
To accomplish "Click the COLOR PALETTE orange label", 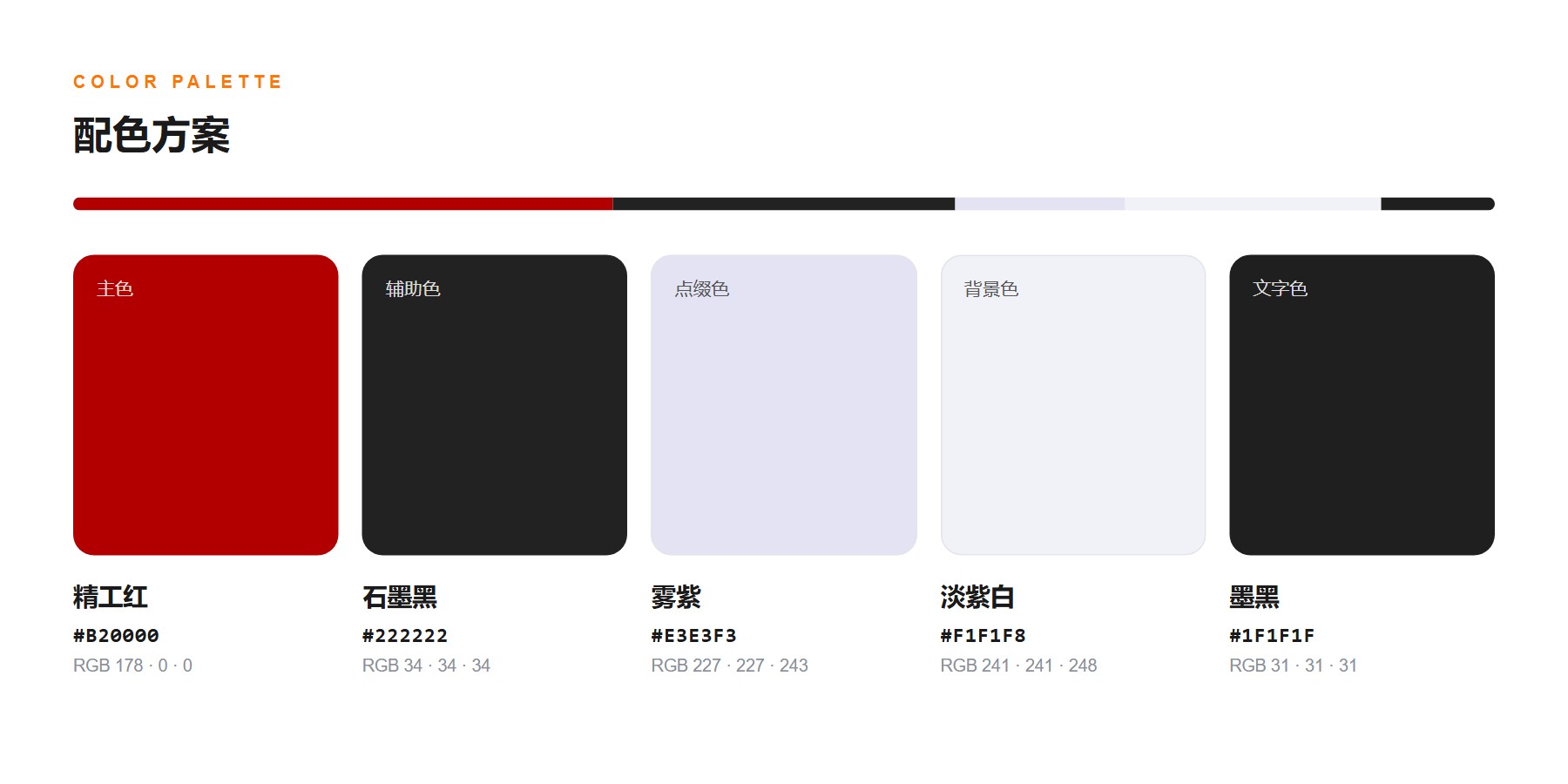I will pos(178,82).
